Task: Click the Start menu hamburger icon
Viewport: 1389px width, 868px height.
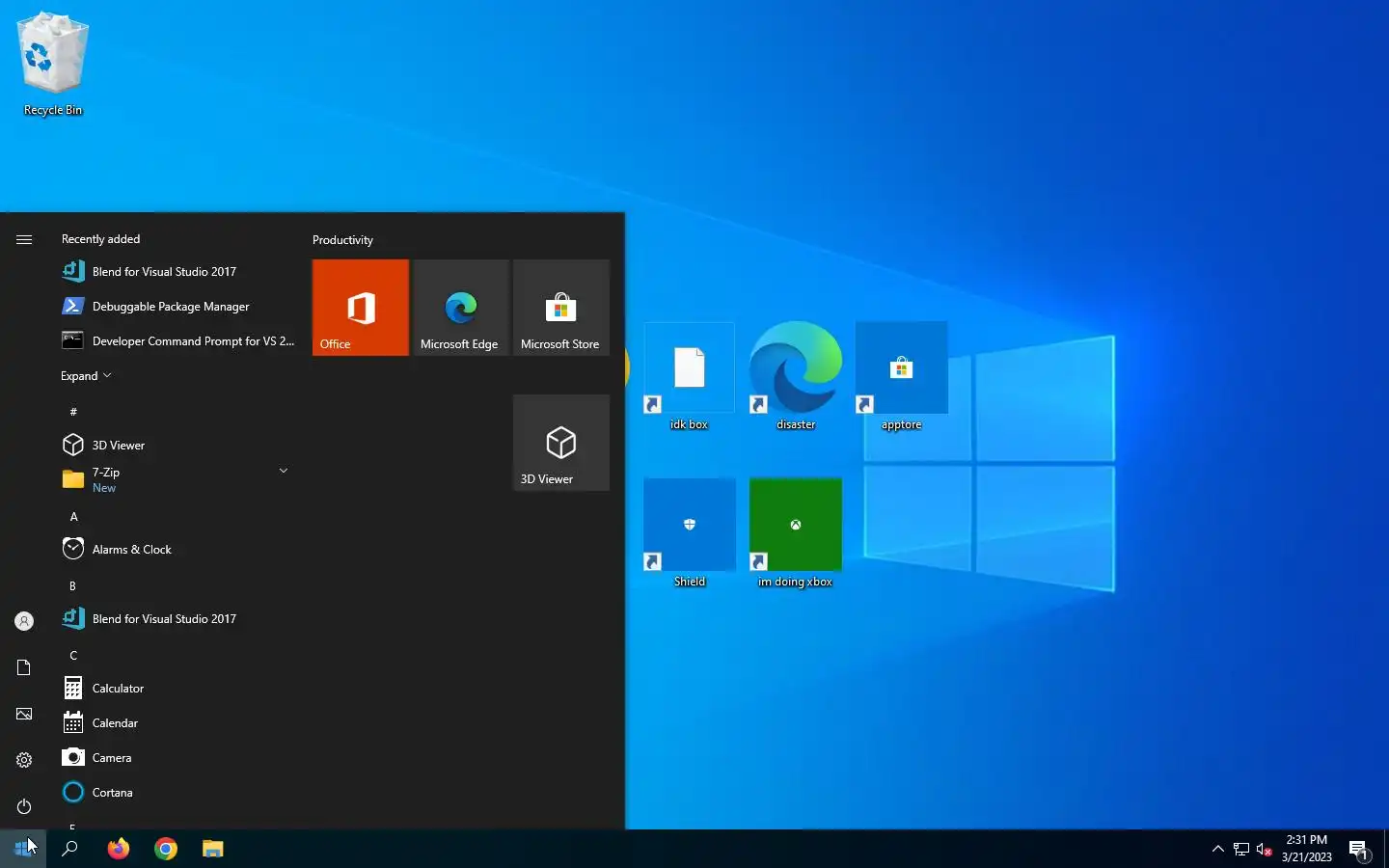Action: click(x=24, y=239)
